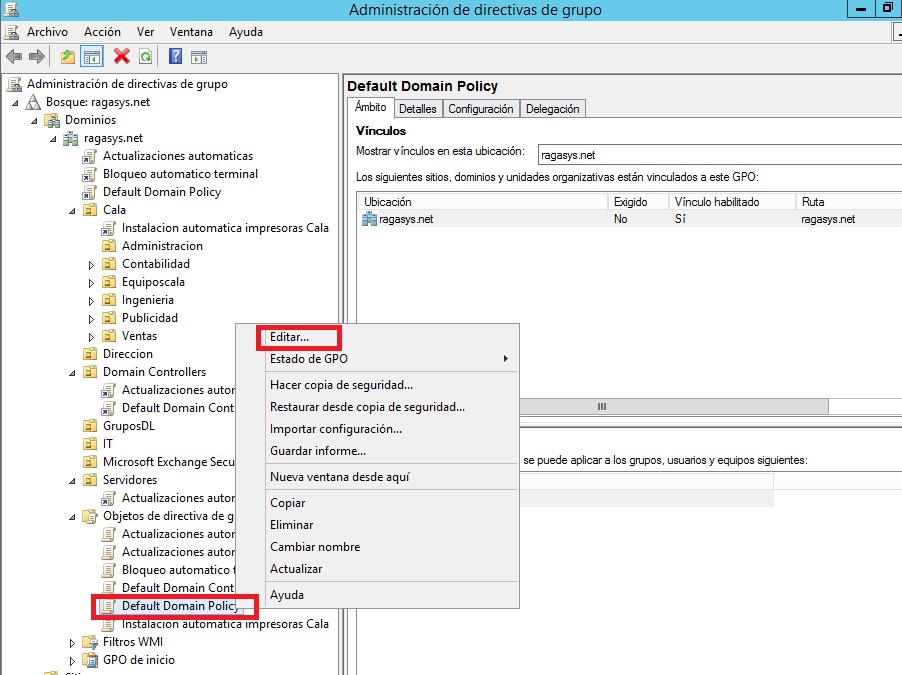Image resolution: width=902 pixels, height=675 pixels.
Task: Expand the Equiposcala node
Action: pos(91,283)
